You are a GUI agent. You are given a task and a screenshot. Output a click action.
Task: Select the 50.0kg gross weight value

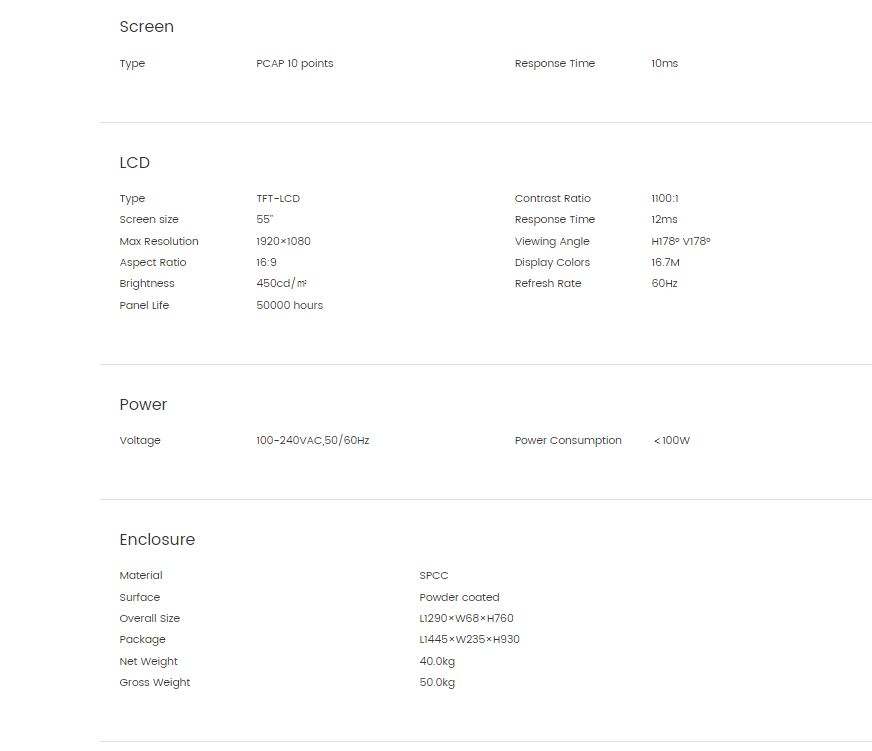click(x=437, y=683)
